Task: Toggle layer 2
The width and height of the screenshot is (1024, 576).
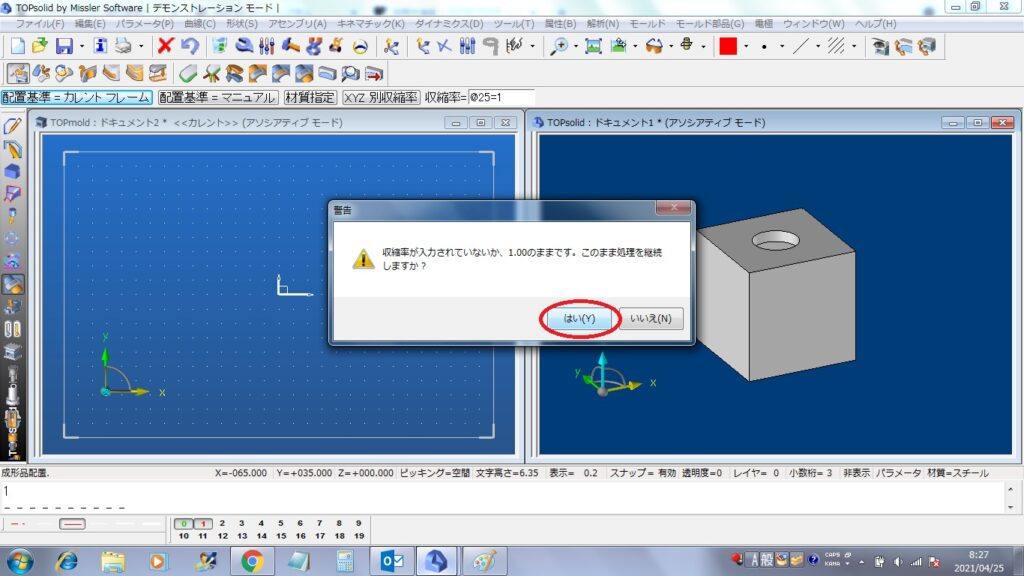Action: pos(222,523)
